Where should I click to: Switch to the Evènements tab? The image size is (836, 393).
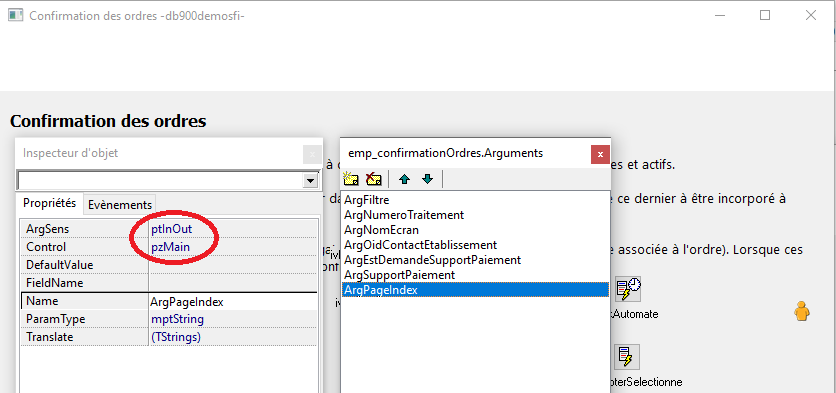119,204
